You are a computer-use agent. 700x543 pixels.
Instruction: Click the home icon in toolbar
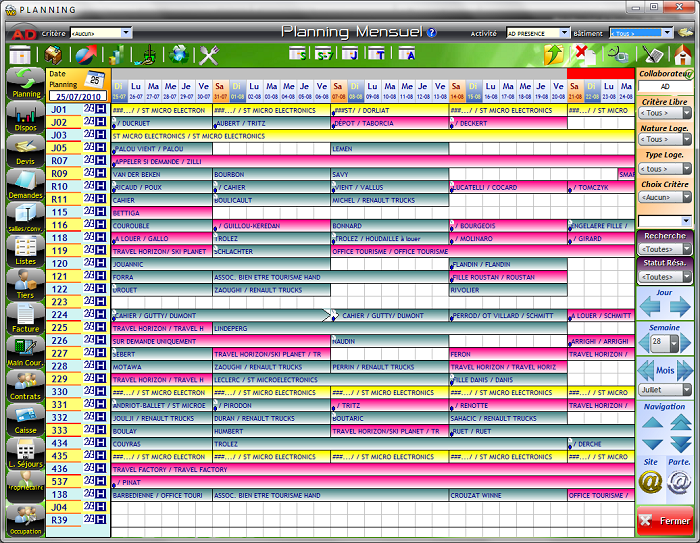[x=683, y=55]
